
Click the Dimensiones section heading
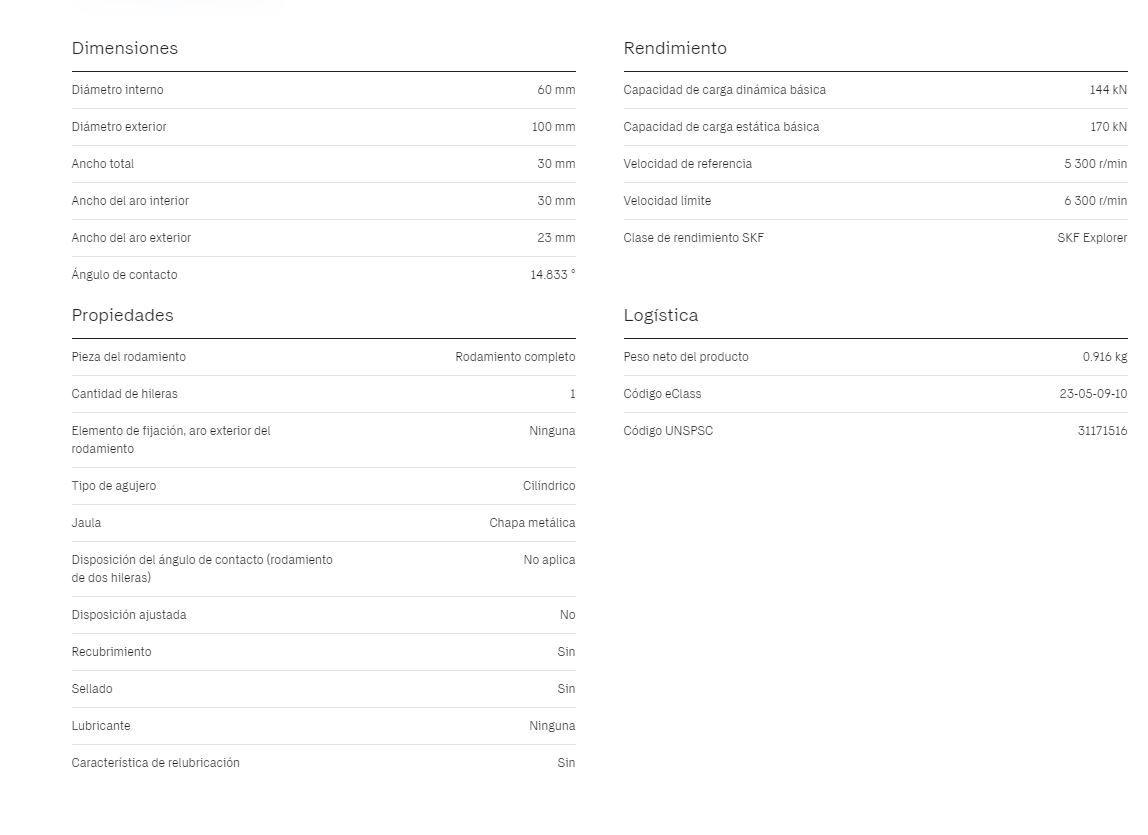coord(124,48)
